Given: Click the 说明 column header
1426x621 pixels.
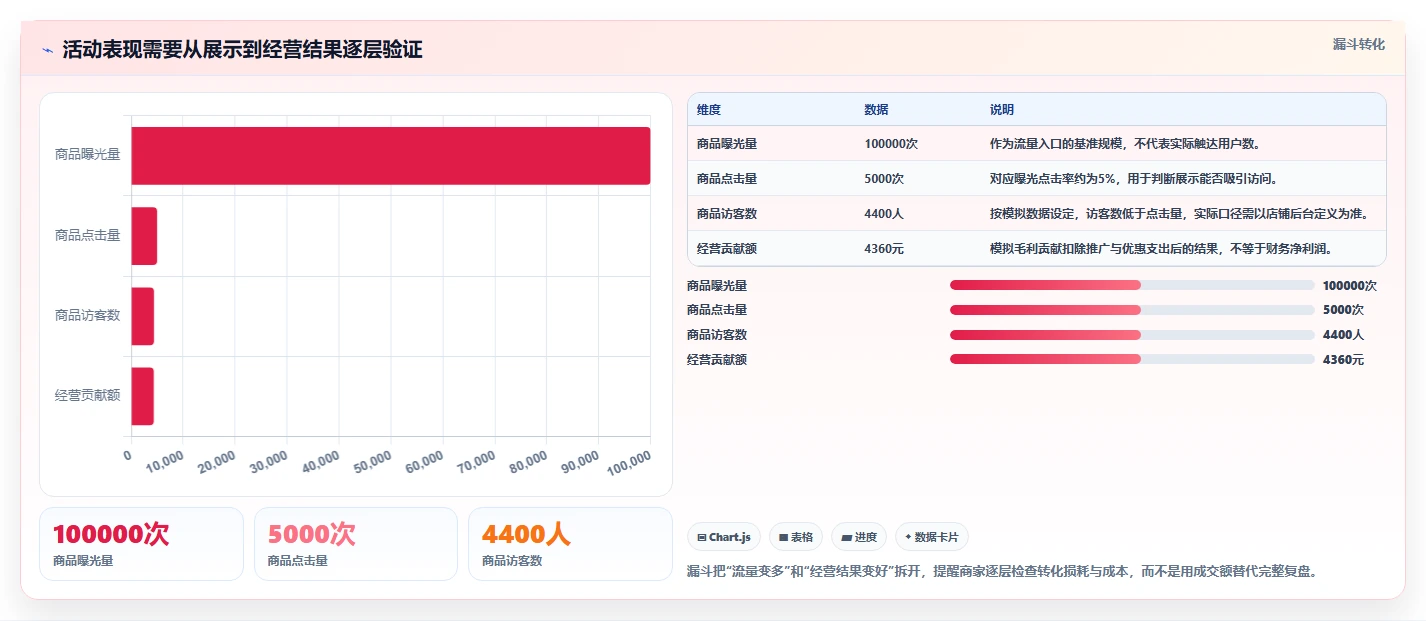Looking at the screenshot, I should coord(1002,110).
